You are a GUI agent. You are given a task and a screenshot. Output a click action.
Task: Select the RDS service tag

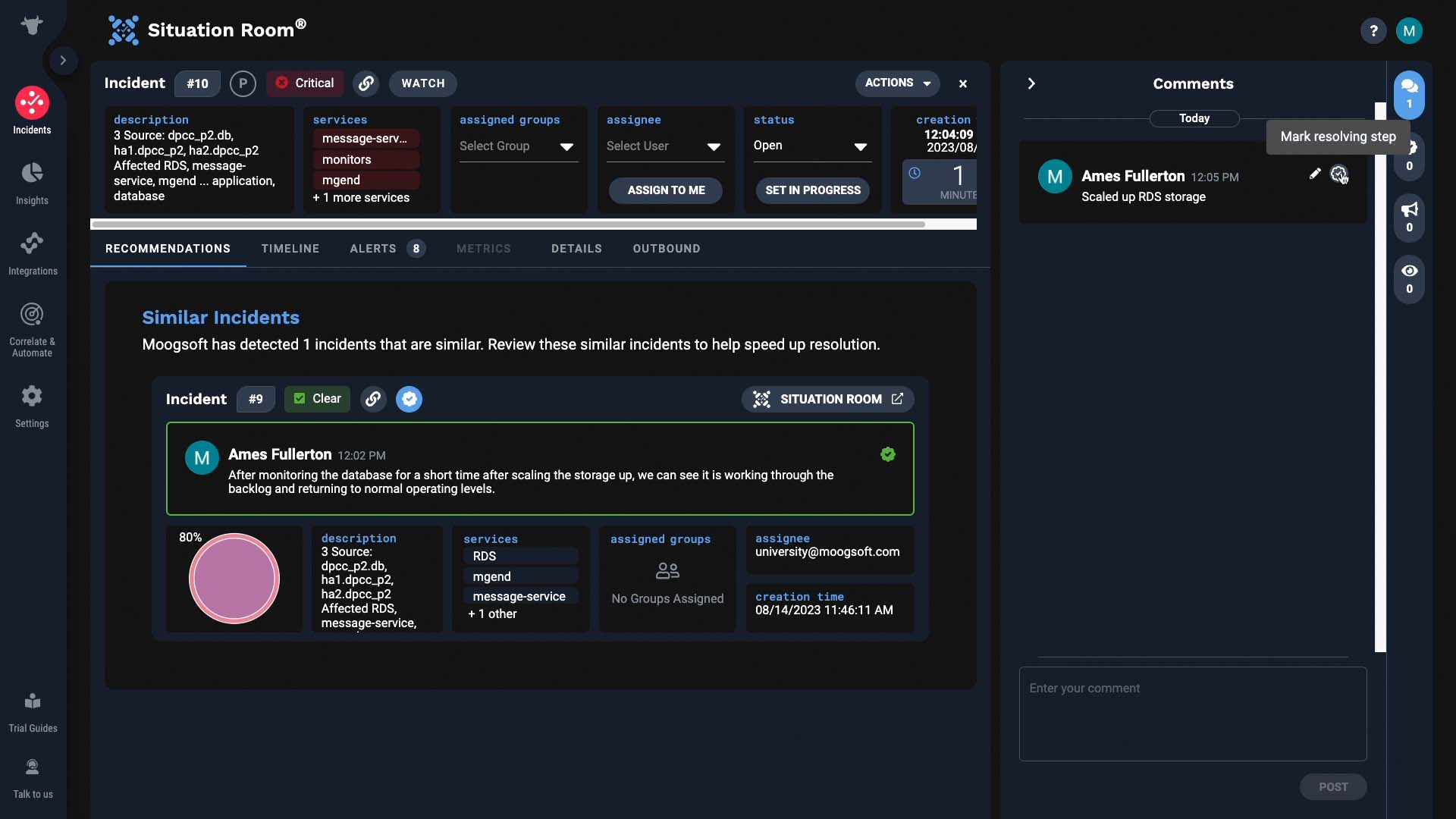click(x=520, y=556)
